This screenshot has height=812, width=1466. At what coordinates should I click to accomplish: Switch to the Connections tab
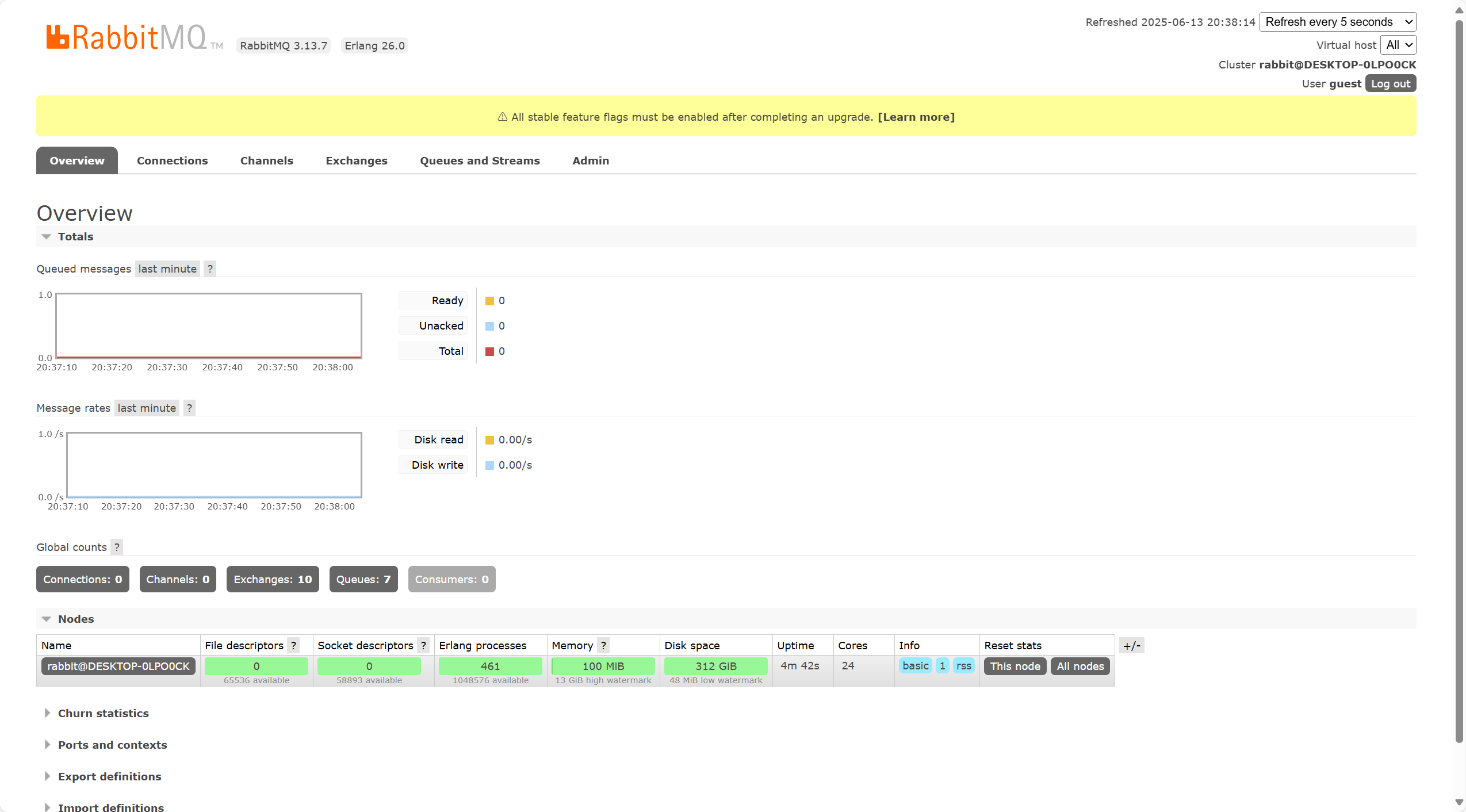[x=172, y=160]
